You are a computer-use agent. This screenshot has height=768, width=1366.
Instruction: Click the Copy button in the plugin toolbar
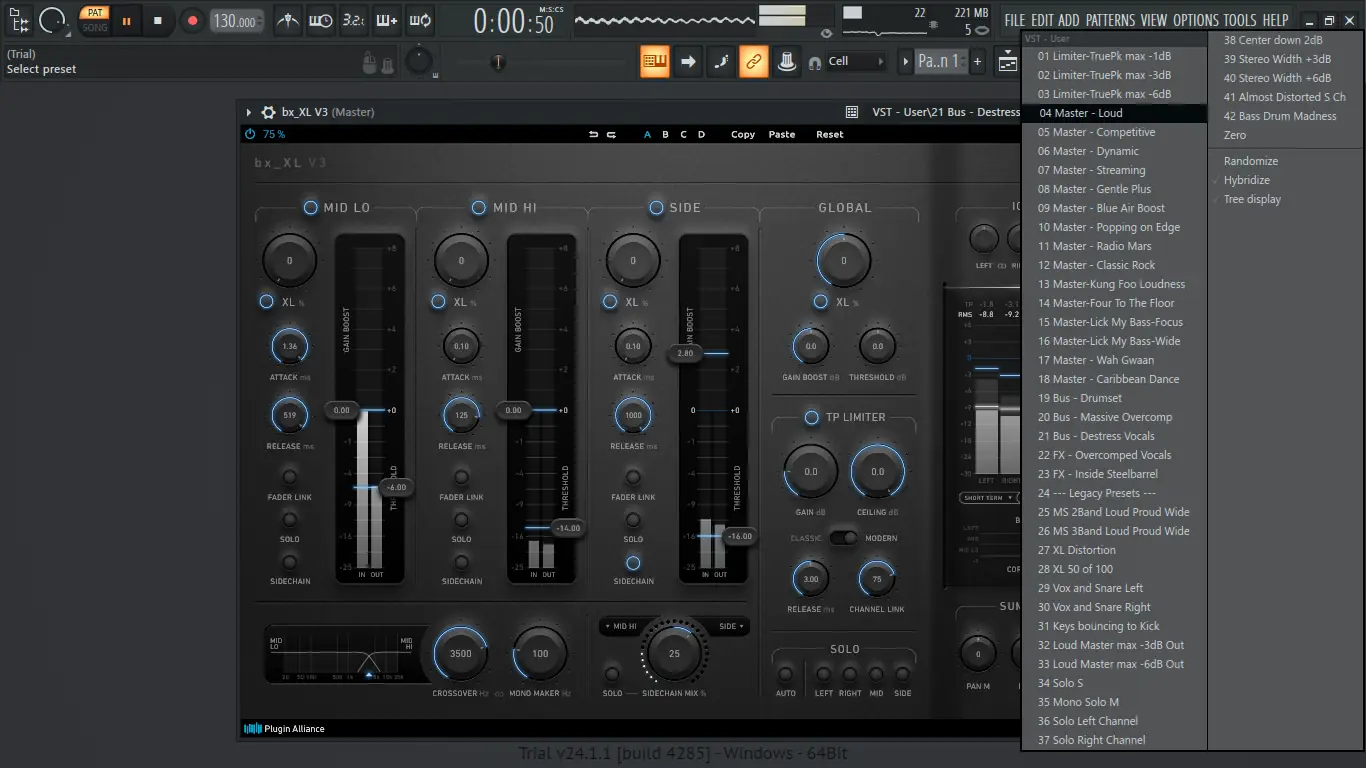[x=743, y=134]
